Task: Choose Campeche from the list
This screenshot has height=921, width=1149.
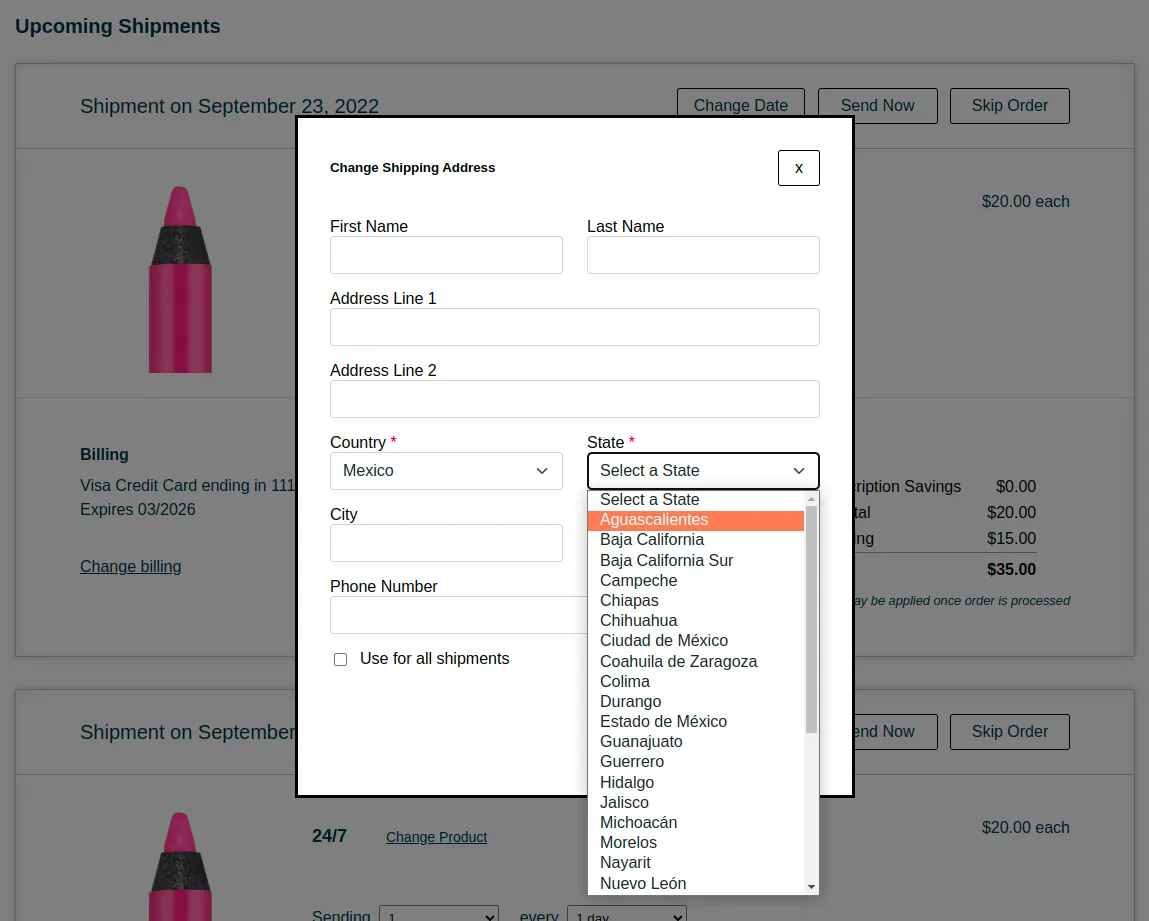Action: click(695, 580)
